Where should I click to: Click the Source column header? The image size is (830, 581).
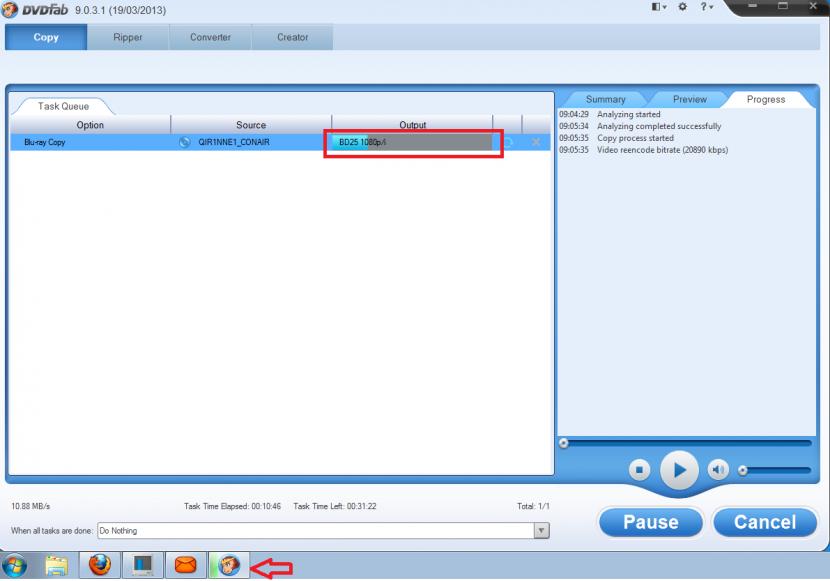[251, 125]
